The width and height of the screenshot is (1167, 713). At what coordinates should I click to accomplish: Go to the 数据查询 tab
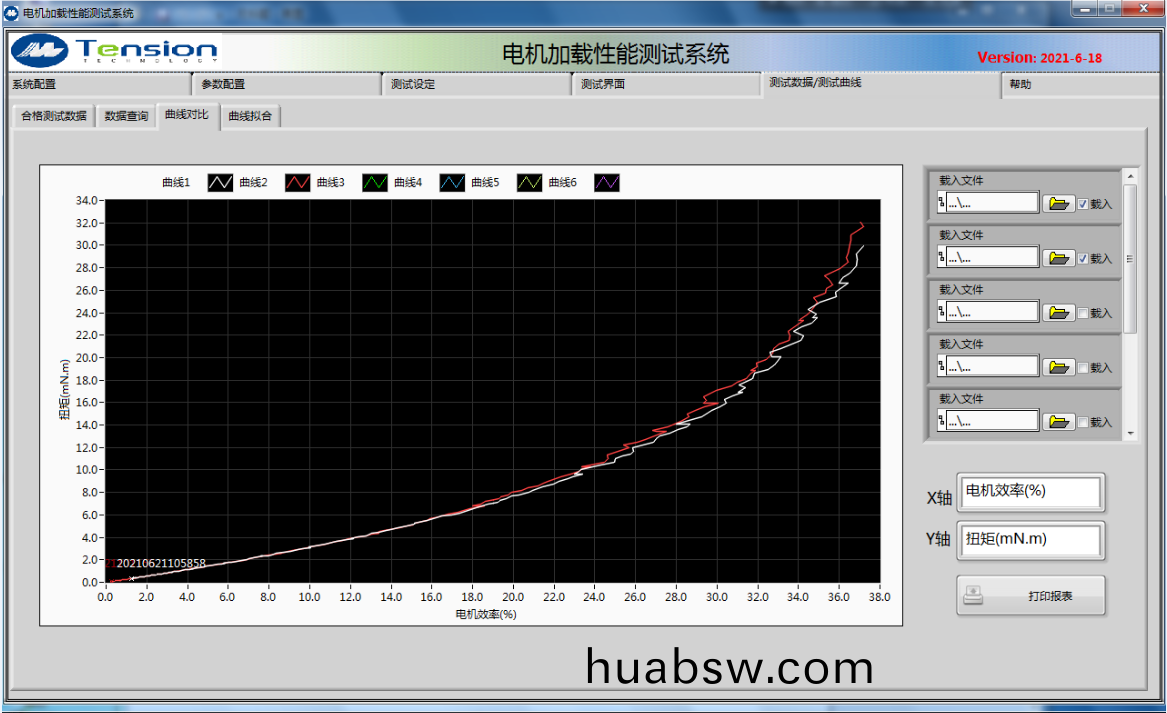[127, 116]
